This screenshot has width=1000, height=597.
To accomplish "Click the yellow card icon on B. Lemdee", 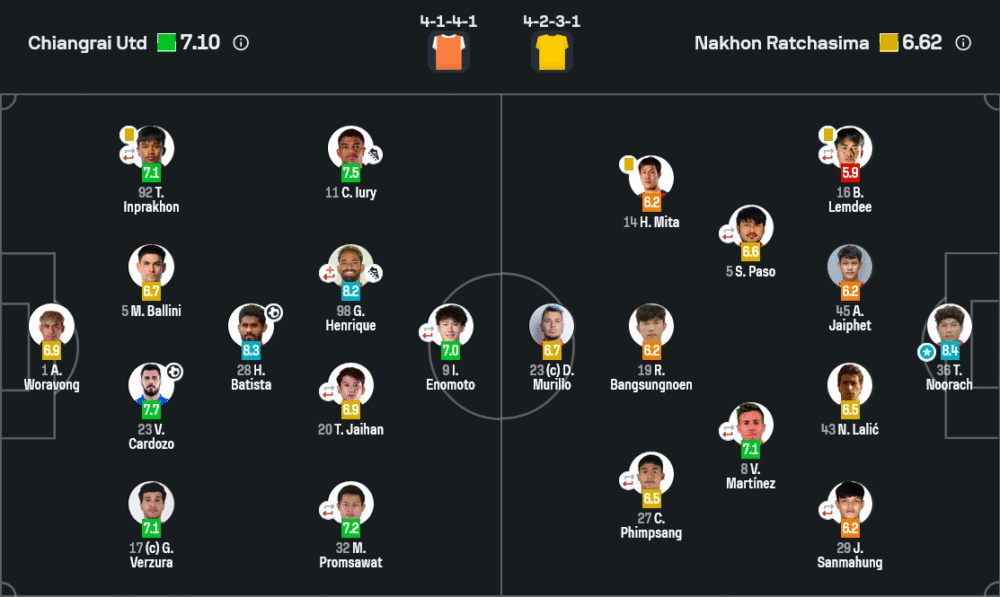I will click(828, 134).
